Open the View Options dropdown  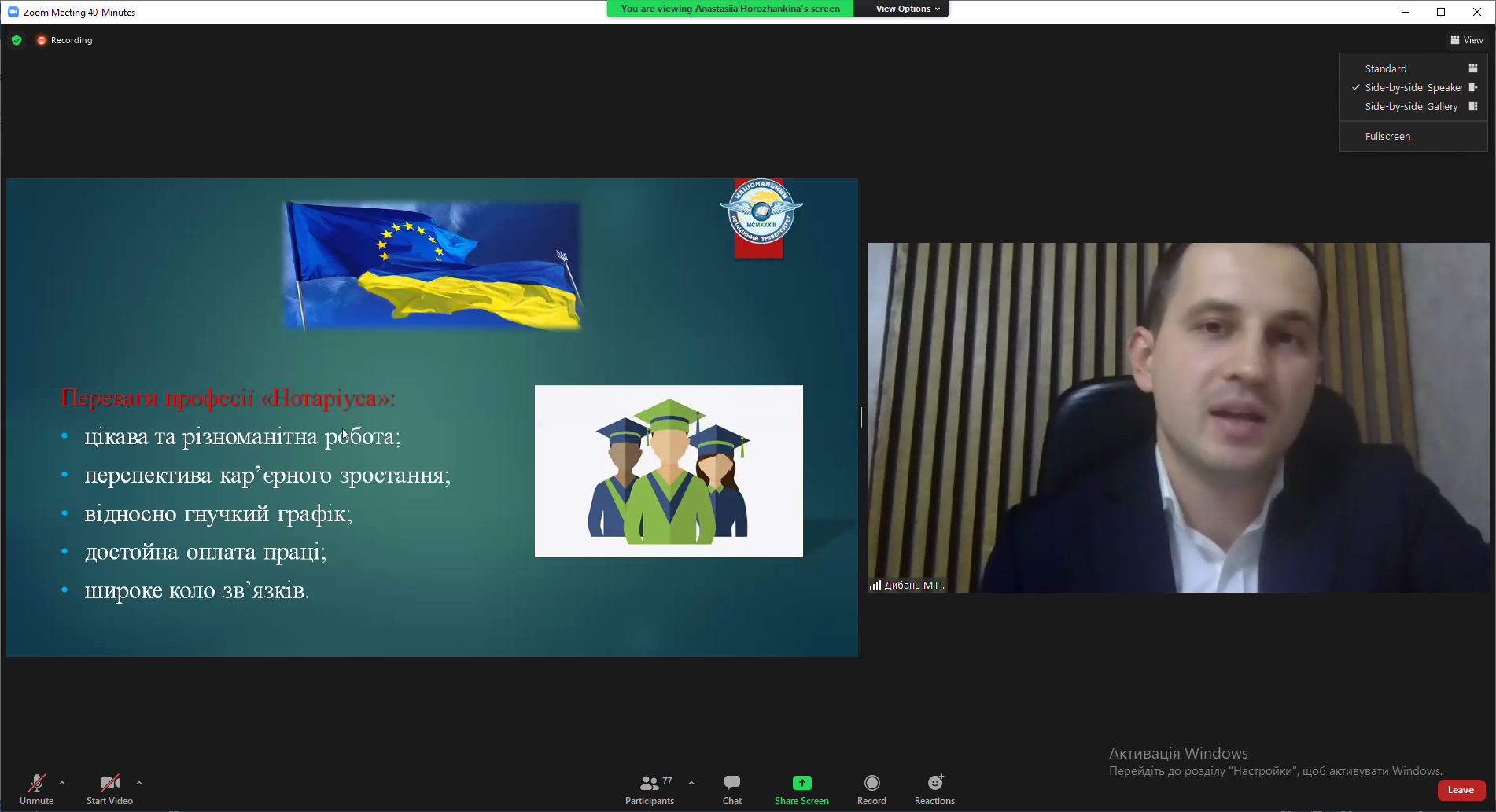pyautogui.click(x=907, y=9)
